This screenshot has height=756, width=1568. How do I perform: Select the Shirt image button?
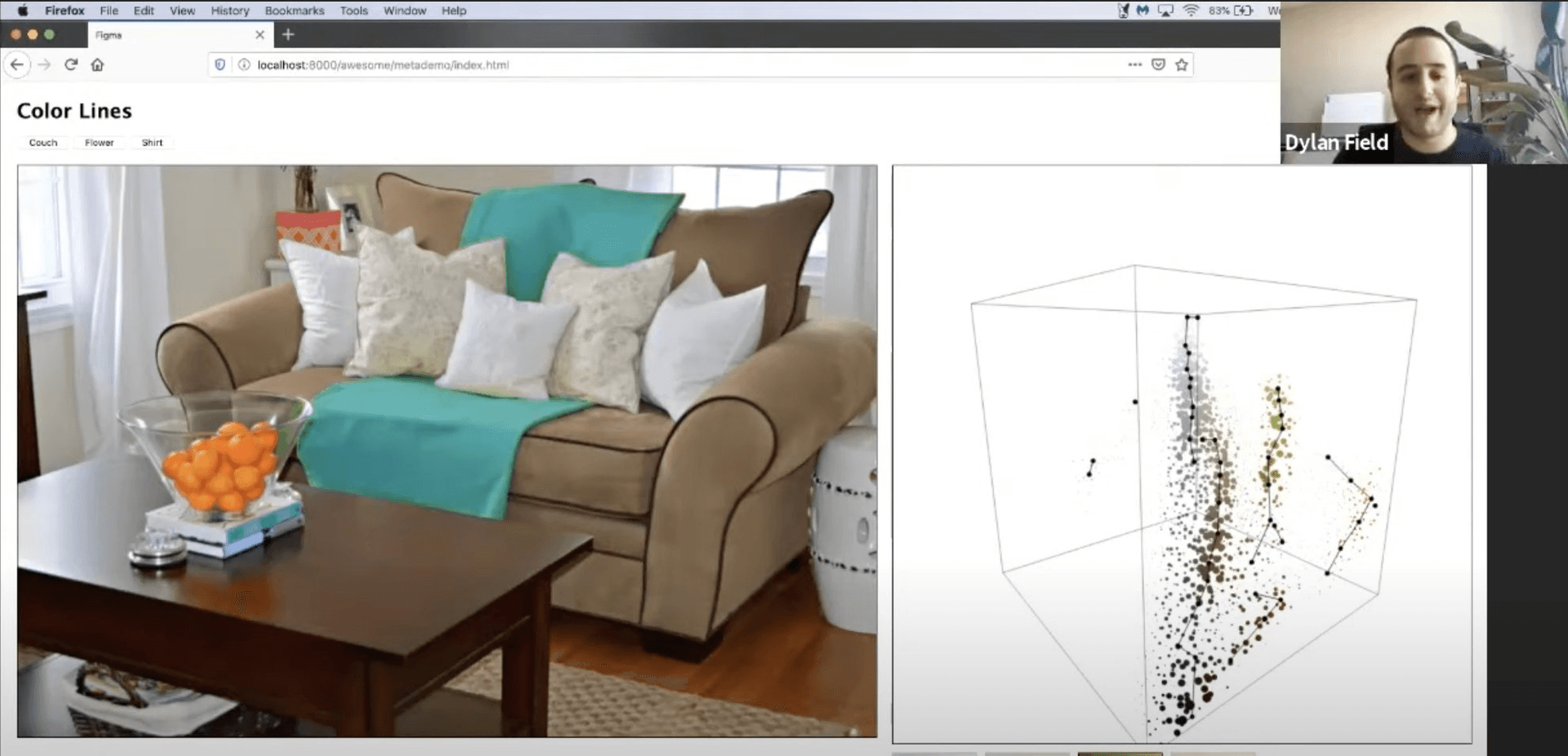click(152, 143)
